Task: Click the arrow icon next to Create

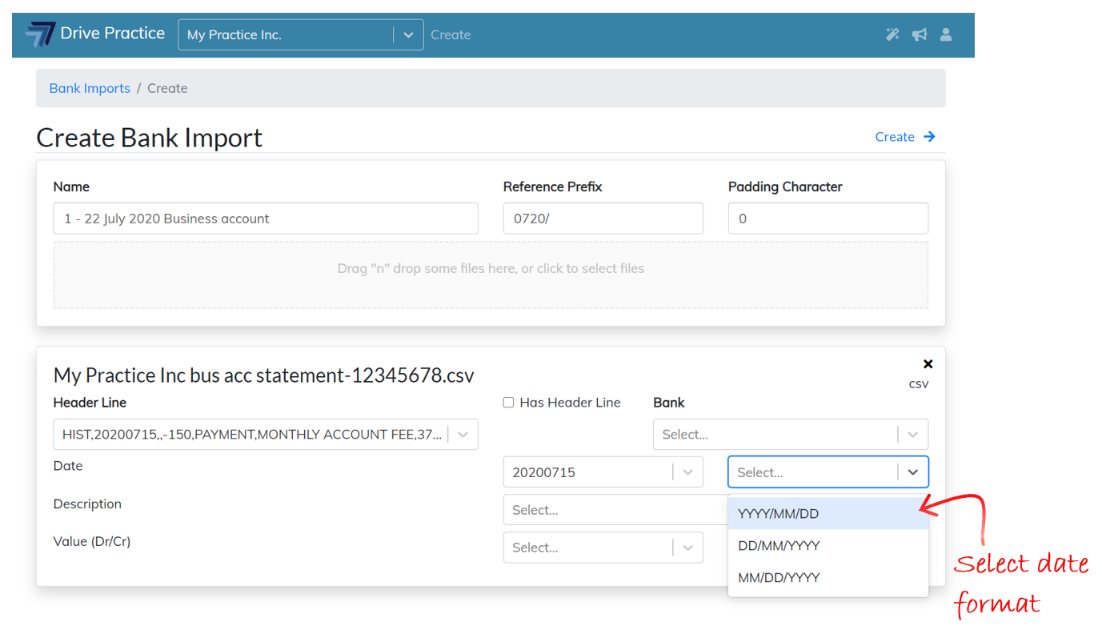Action: [x=929, y=136]
